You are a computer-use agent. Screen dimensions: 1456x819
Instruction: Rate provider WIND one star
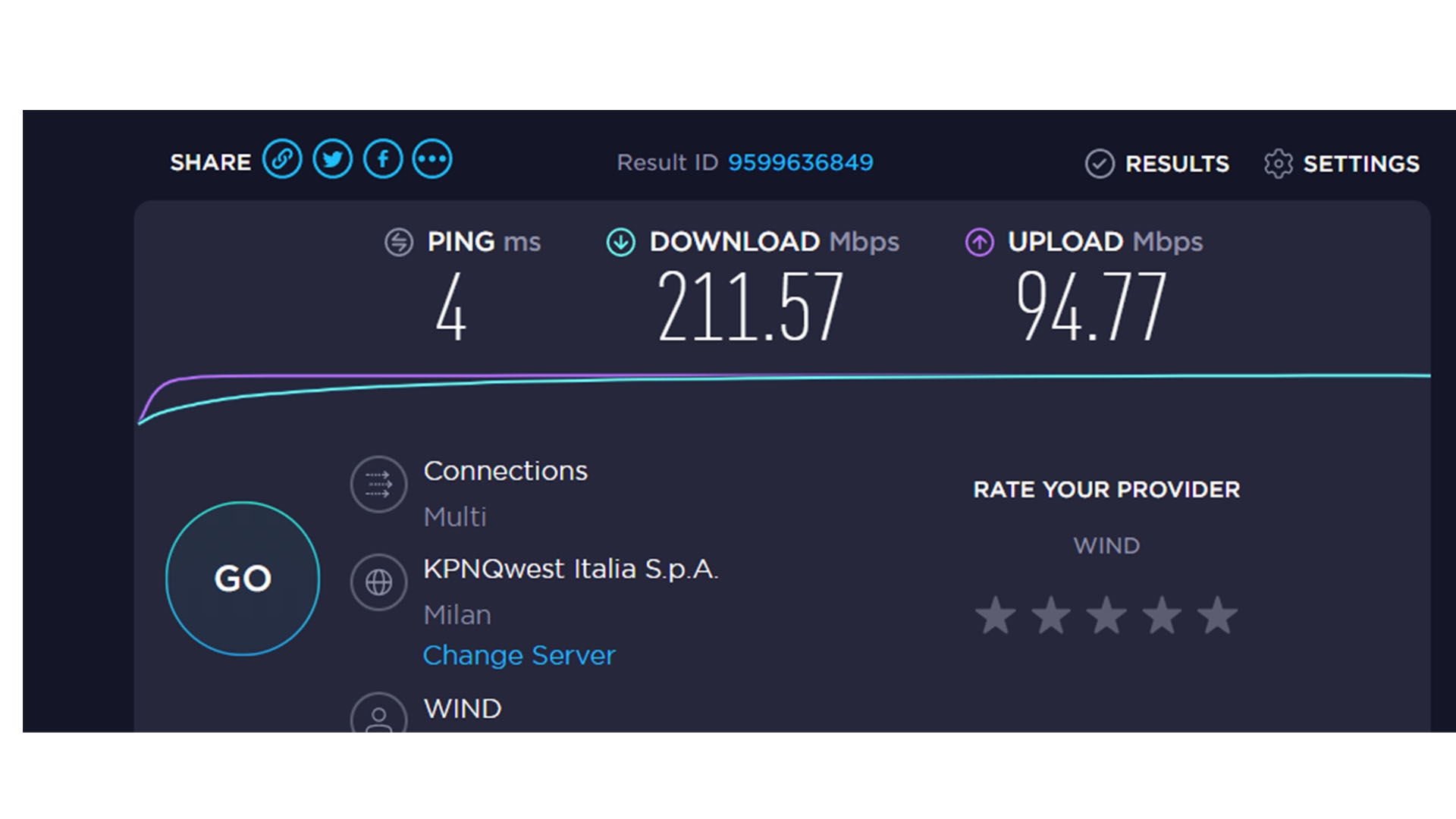[x=996, y=615]
